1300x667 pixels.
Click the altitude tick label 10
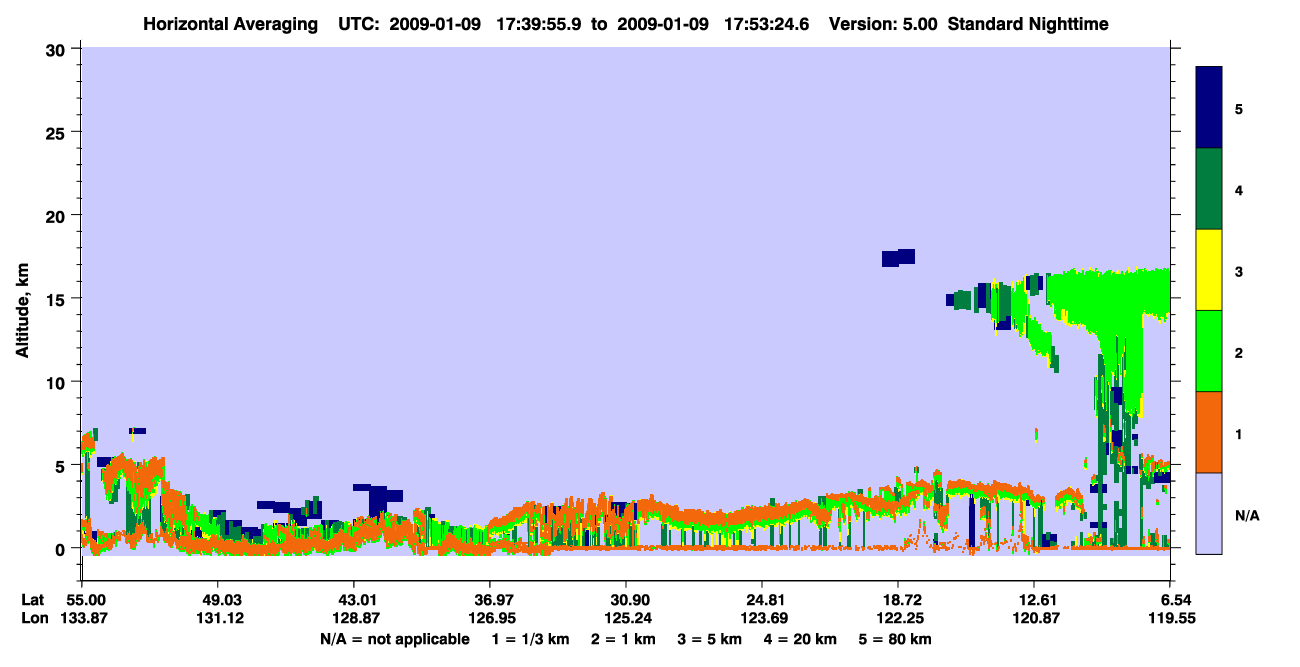[58, 382]
